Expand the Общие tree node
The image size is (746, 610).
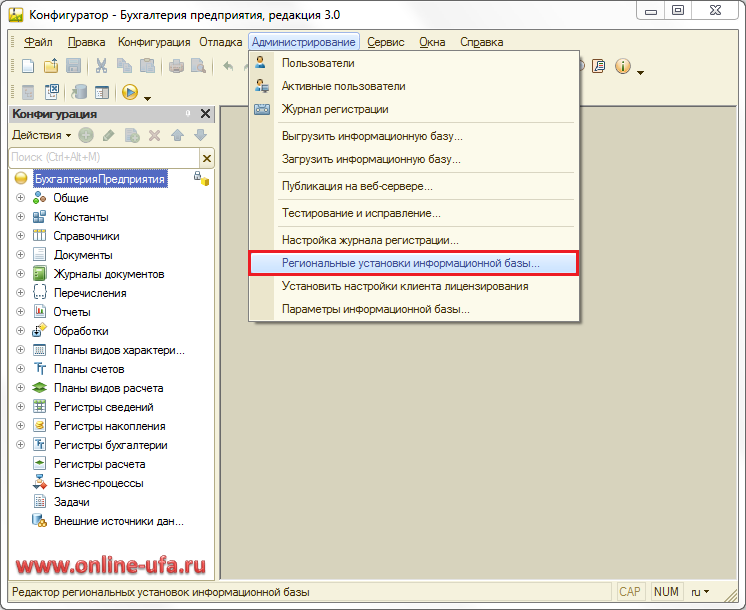20,197
